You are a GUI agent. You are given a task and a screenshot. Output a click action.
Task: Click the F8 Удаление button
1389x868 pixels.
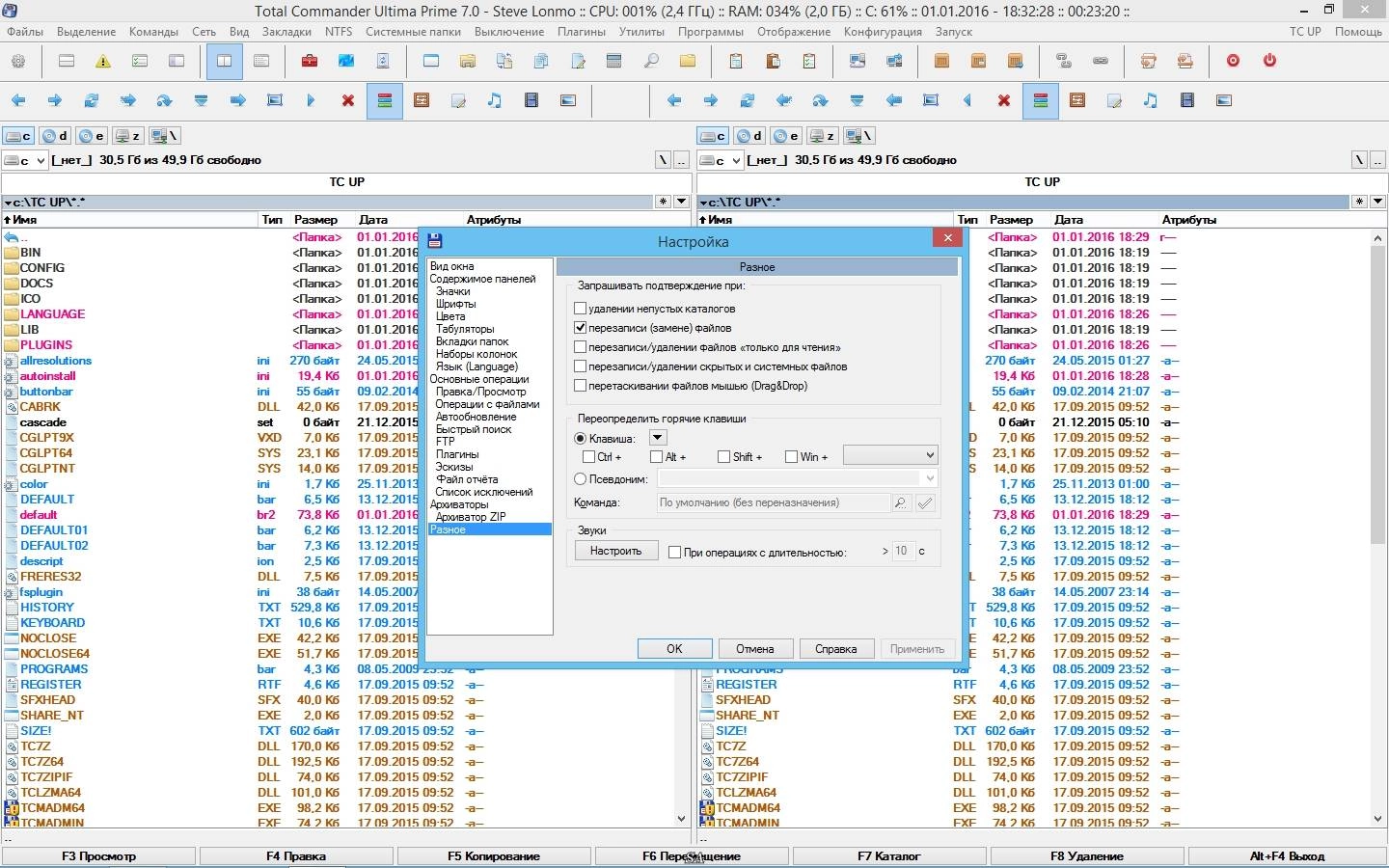1086,856
